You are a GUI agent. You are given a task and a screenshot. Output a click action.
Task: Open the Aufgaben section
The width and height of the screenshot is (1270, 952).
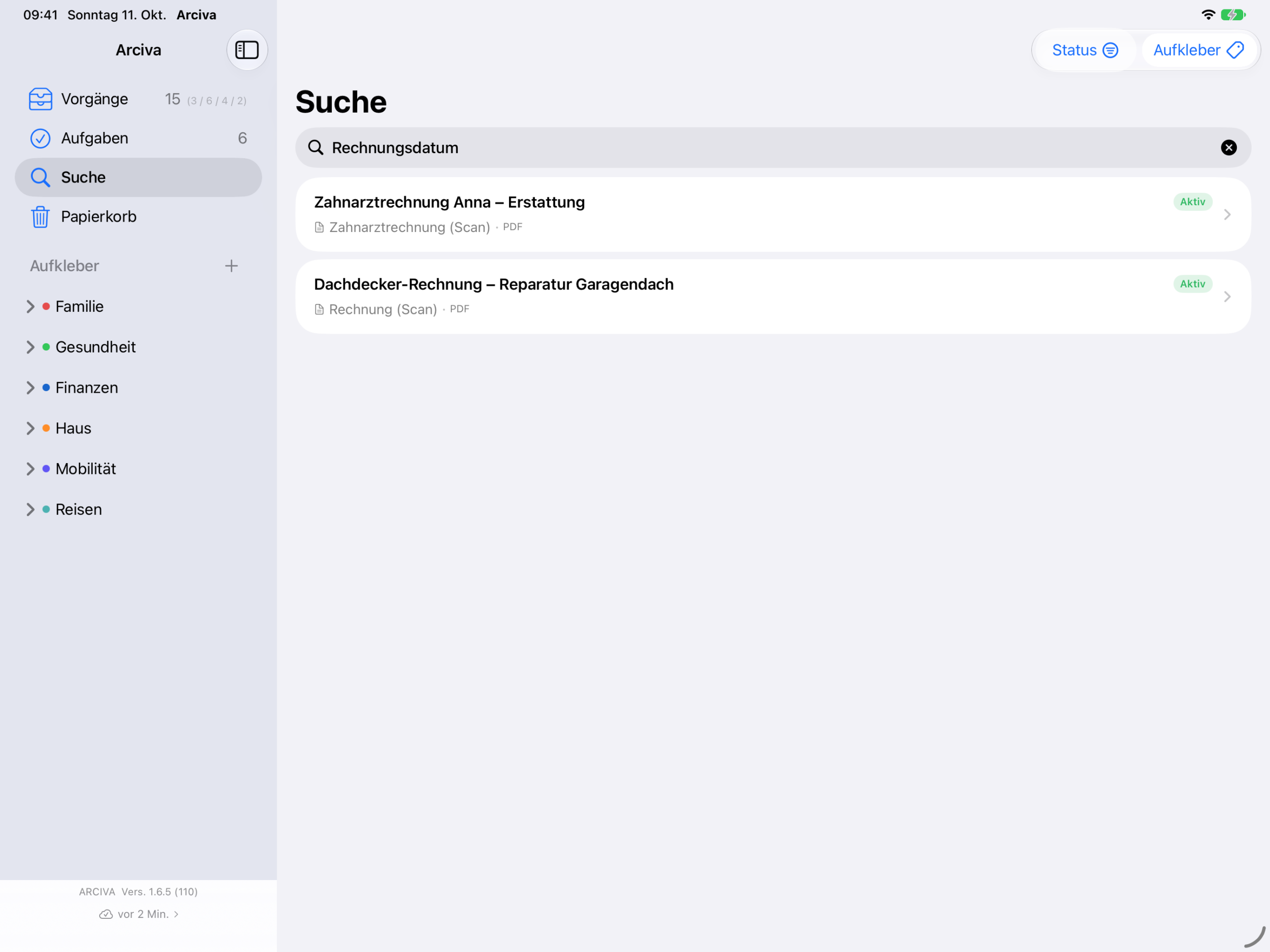point(138,138)
